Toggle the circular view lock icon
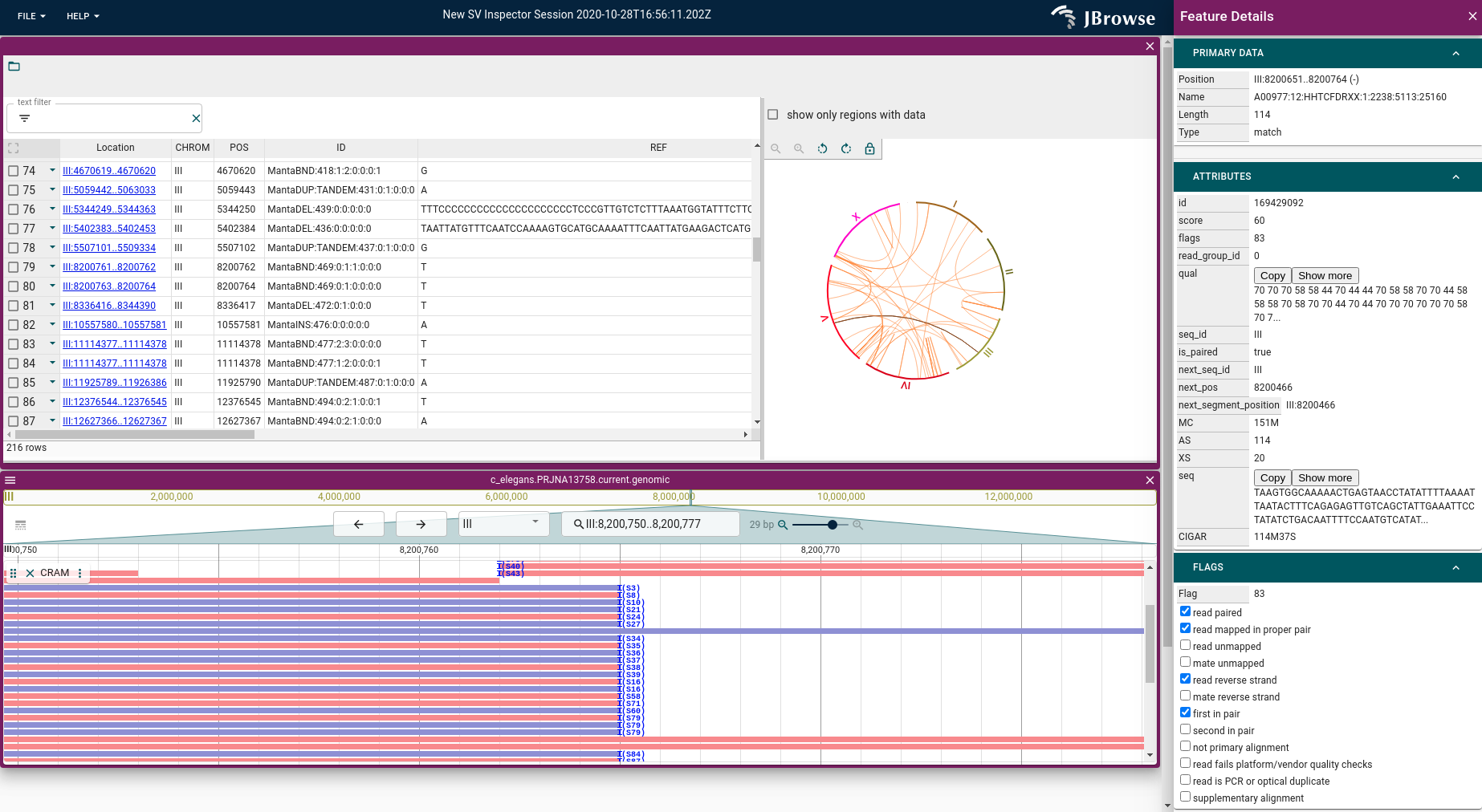This screenshot has width=1482, height=812. coord(869,148)
